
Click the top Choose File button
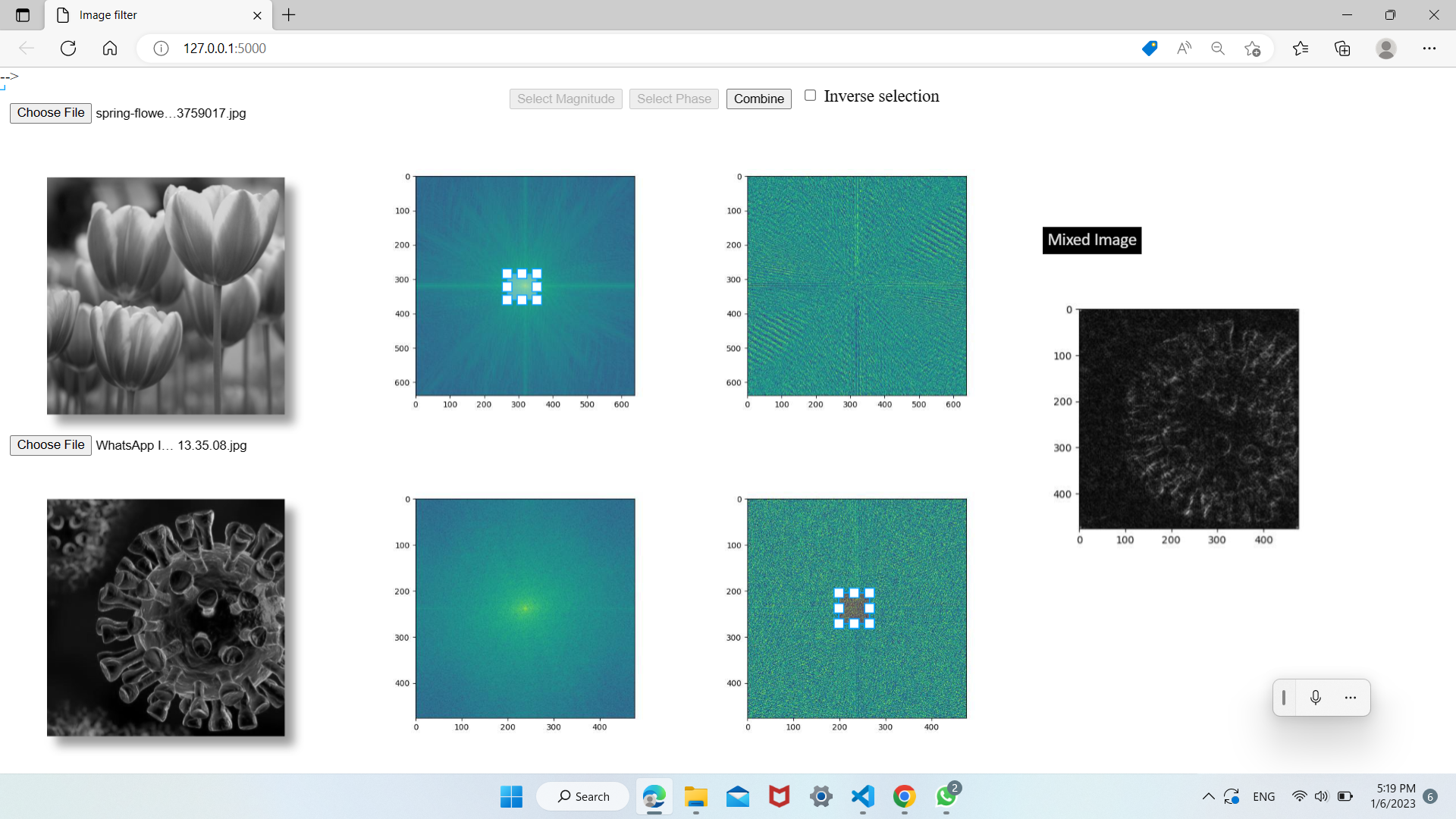[50, 112]
